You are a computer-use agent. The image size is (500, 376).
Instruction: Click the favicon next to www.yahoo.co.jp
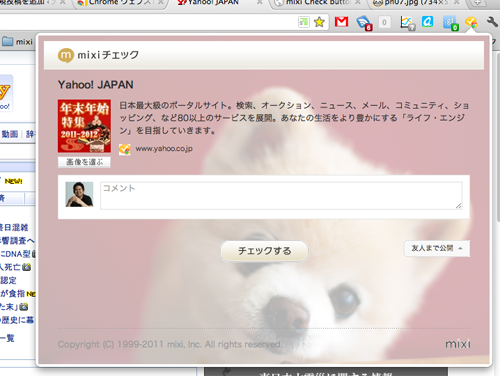coord(125,149)
